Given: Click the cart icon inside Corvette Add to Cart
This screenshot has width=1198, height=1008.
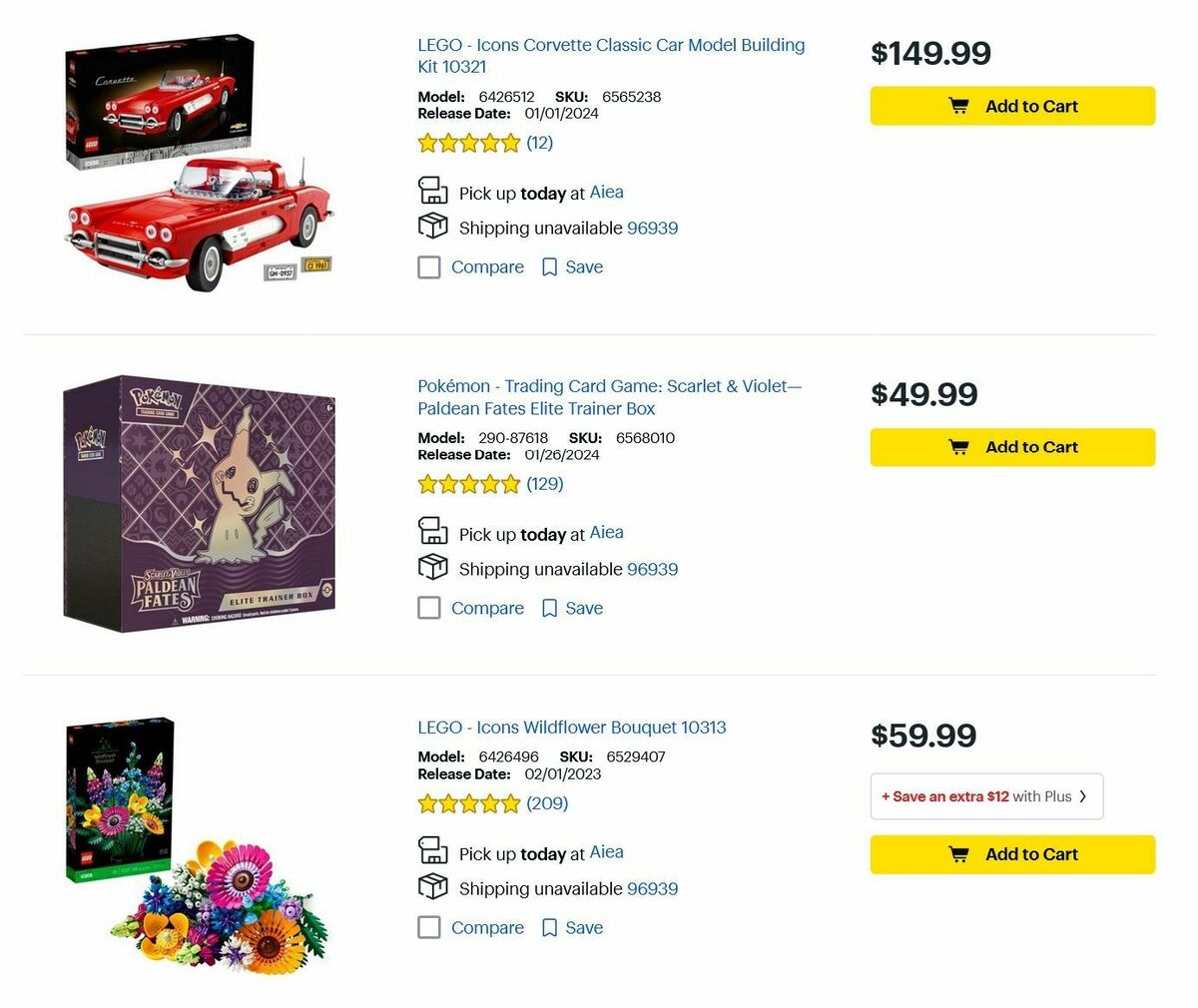Looking at the screenshot, I should [x=957, y=105].
